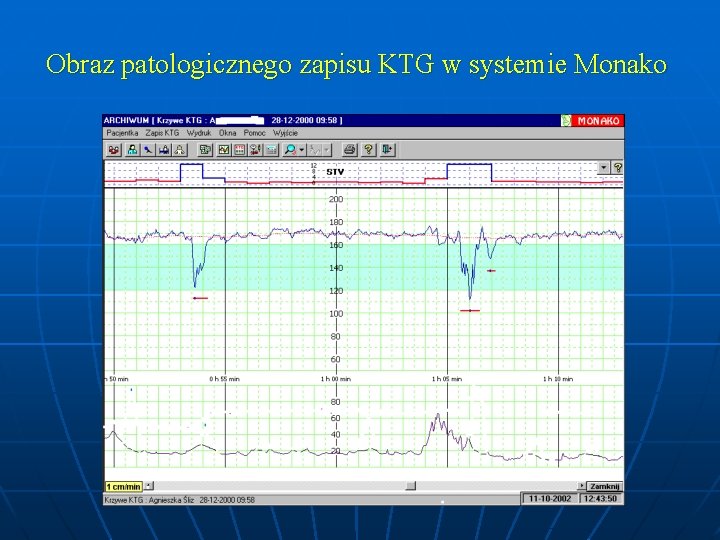Click the 1 cm/min speed label
This screenshot has width=720, height=540.
click(124, 487)
